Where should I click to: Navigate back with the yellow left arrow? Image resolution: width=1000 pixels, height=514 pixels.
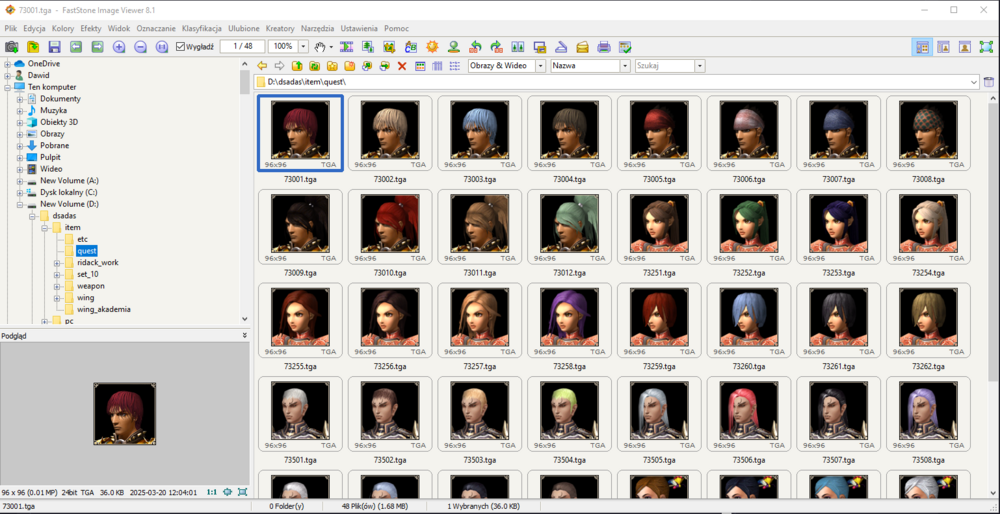click(x=261, y=66)
